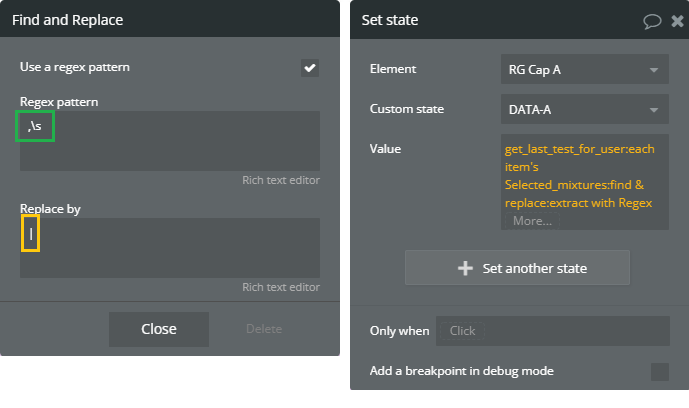
Task: Open the comment bubble in Set state
Action: point(653,20)
